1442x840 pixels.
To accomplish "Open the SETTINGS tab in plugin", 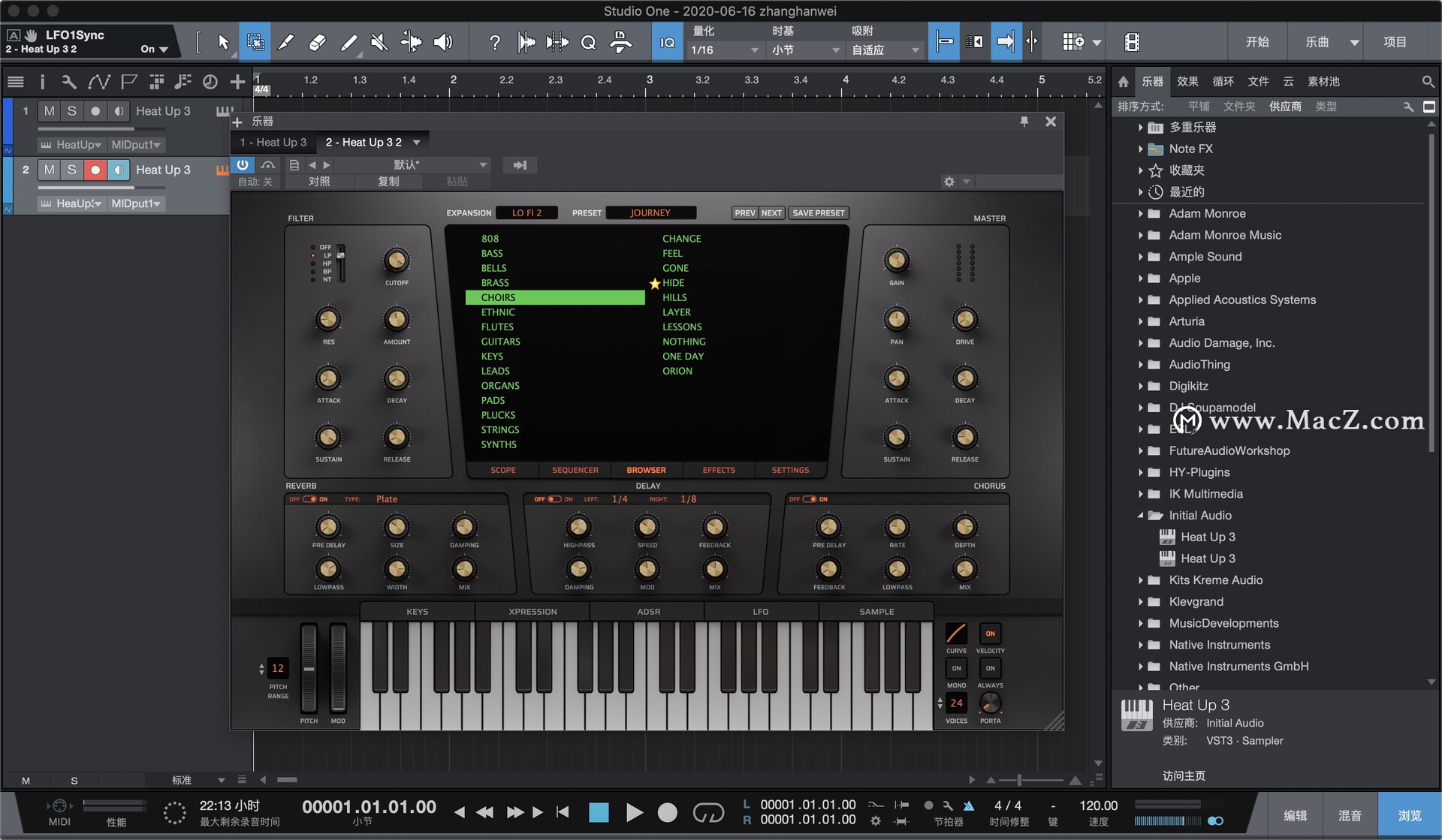I will 790,470.
